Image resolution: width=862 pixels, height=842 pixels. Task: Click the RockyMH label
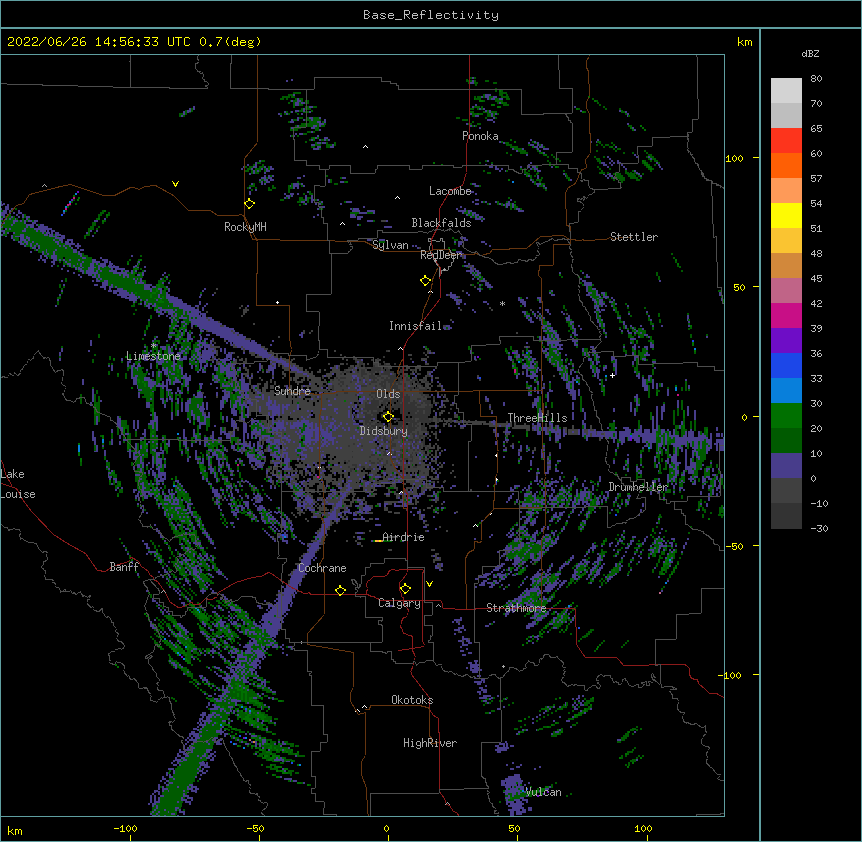tap(245, 227)
